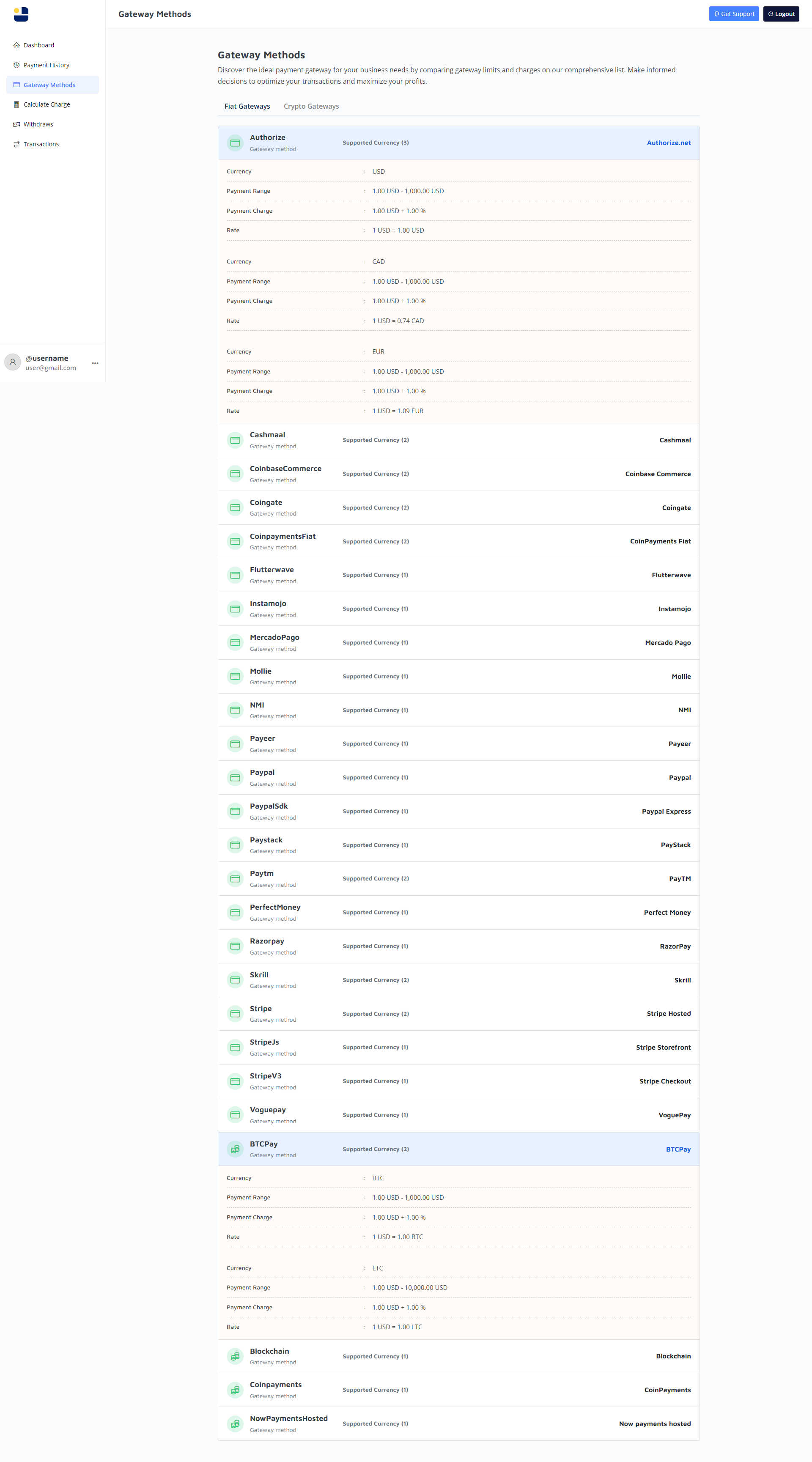This screenshot has width=812, height=1462.
Task: Collapse the Authorize gateway row
Action: pyautogui.click(x=458, y=143)
